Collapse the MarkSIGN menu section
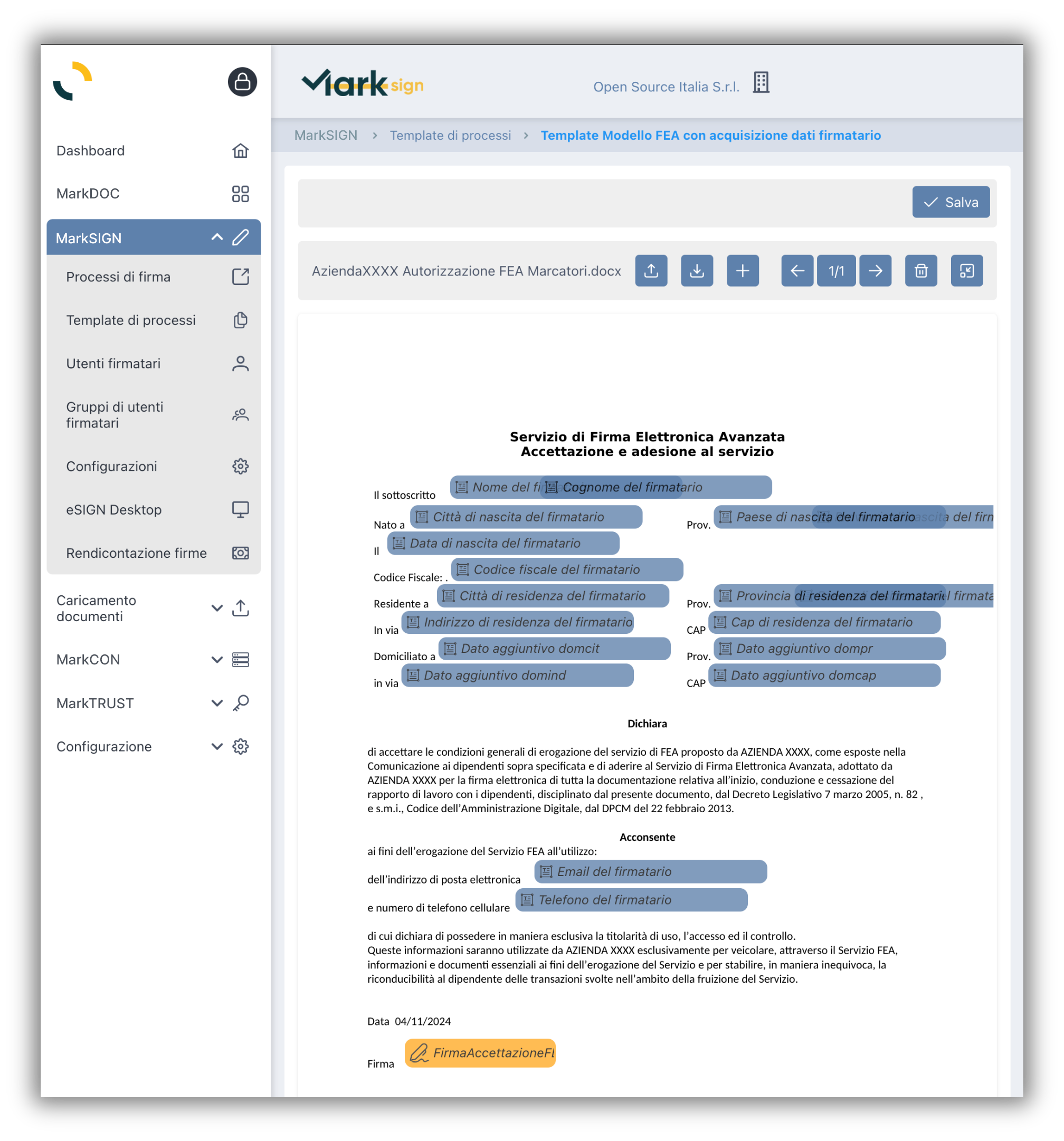 [217, 237]
